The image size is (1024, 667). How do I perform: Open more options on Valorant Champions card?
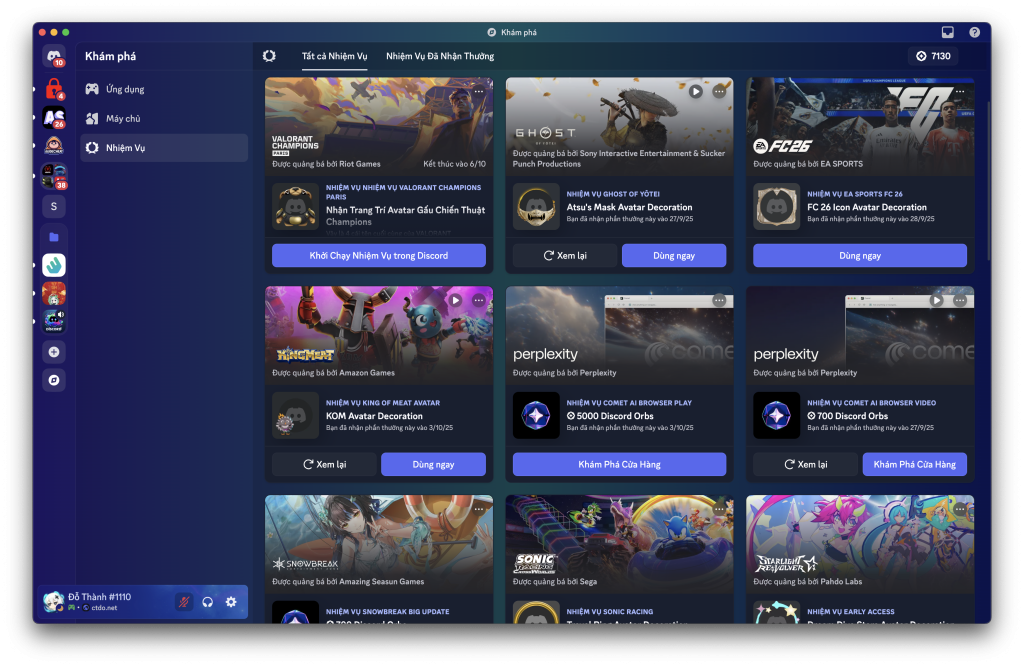click(x=479, y=91)
